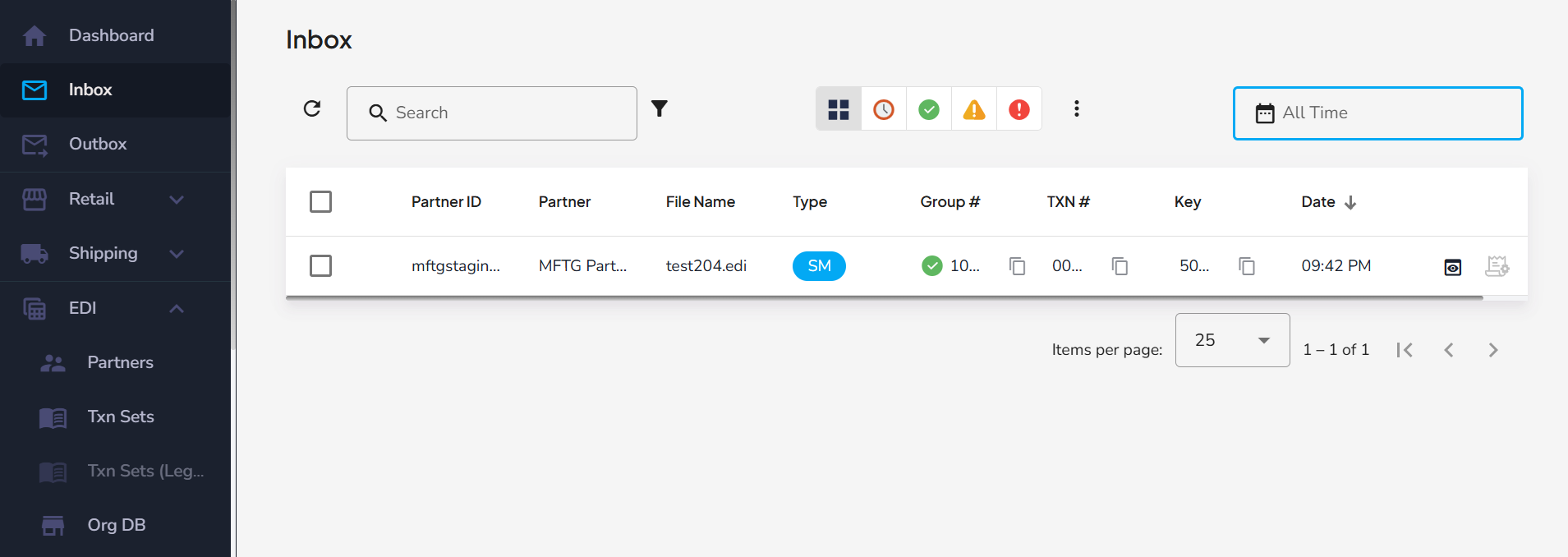This screenshot has height=557, width=1568.
Task: Go to Outbox in sidebar
Action: coord(98,144)
